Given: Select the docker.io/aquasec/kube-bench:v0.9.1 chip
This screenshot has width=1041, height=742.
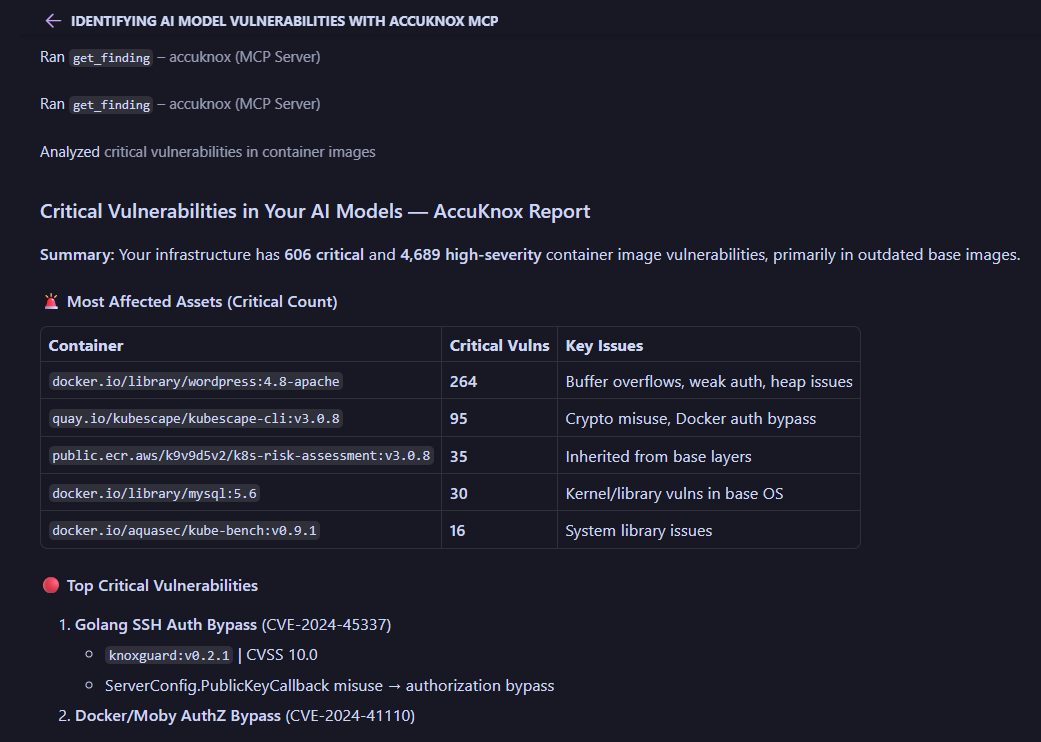Looking at the screenshot, I should click(x=183, y=530).
